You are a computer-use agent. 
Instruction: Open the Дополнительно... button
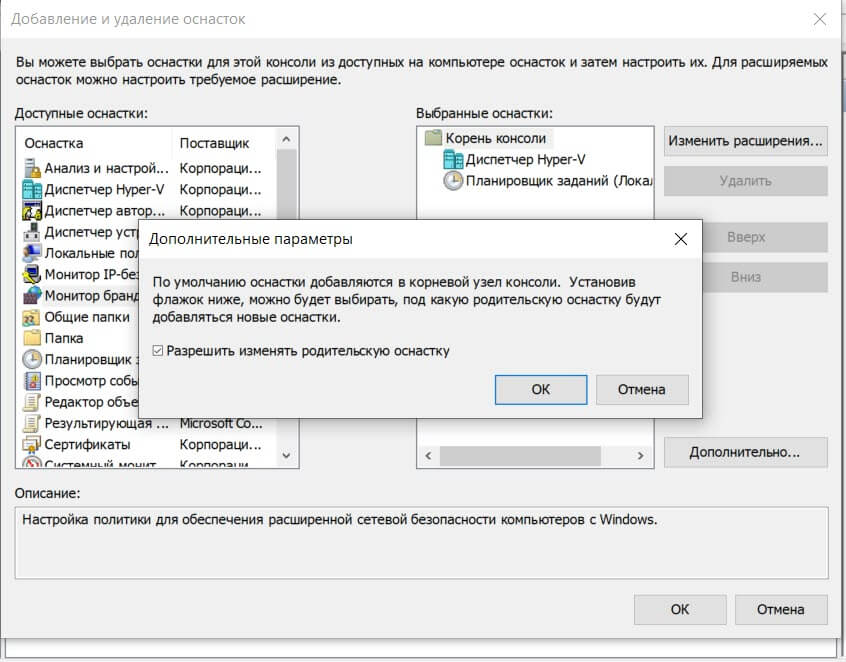(746, 452)
